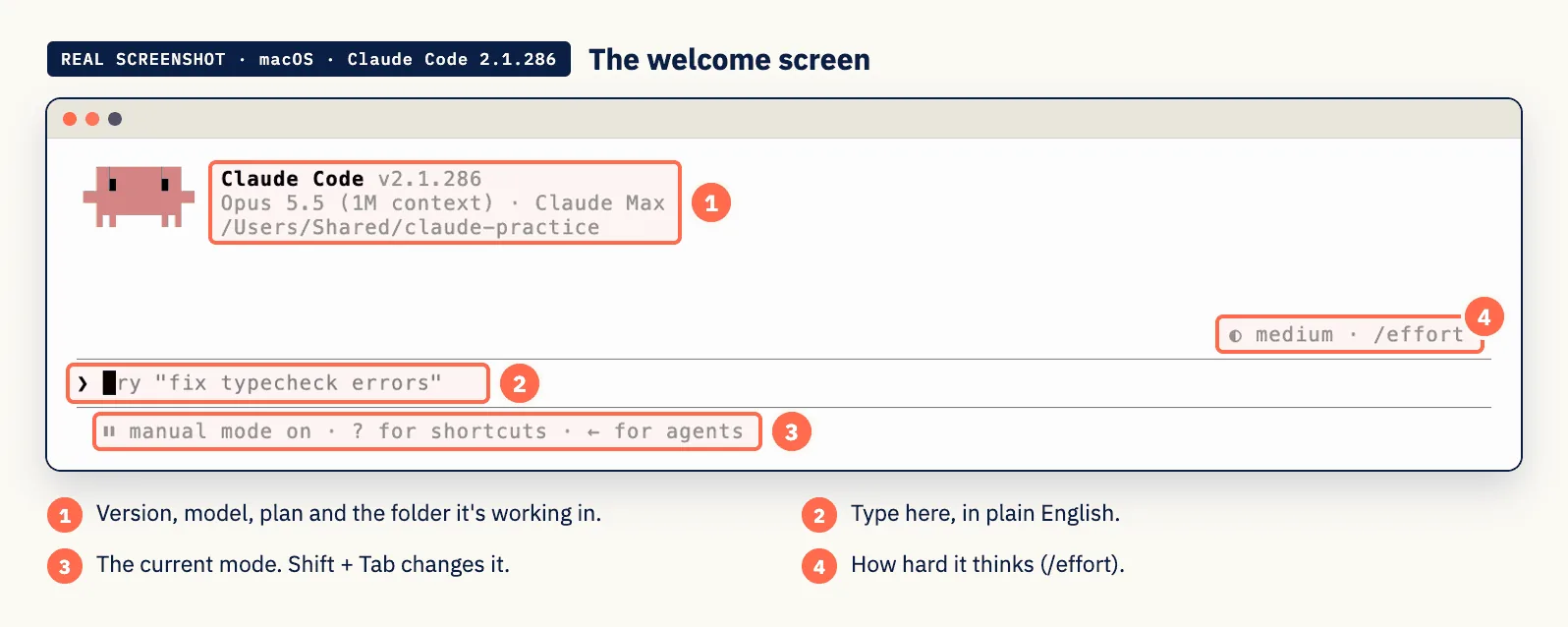Click the pink pixel-art Claude mascot
The height and width of the screenshot is (627, 1568).
139,197
